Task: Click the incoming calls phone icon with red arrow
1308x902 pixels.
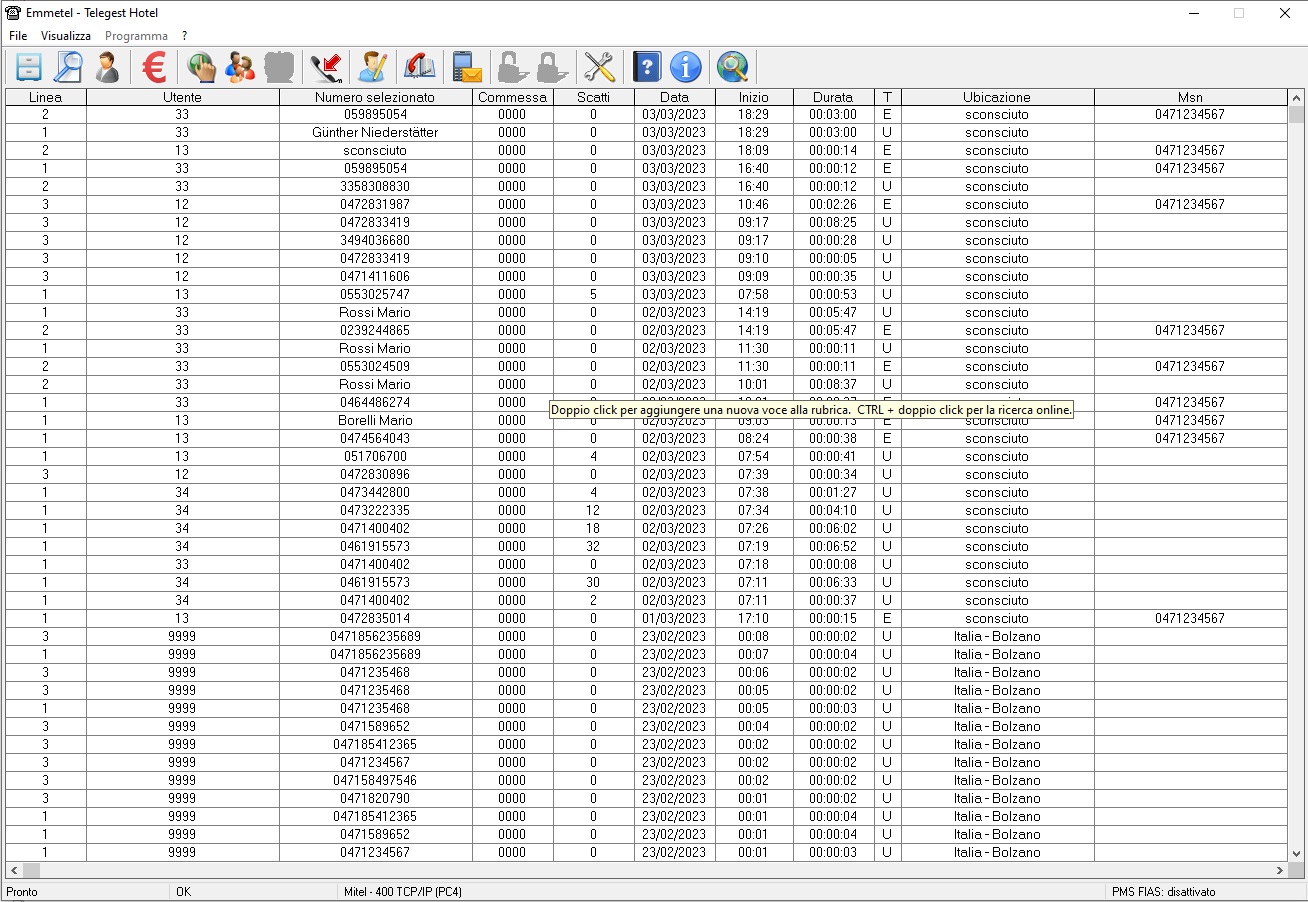Action: [326, 68]
